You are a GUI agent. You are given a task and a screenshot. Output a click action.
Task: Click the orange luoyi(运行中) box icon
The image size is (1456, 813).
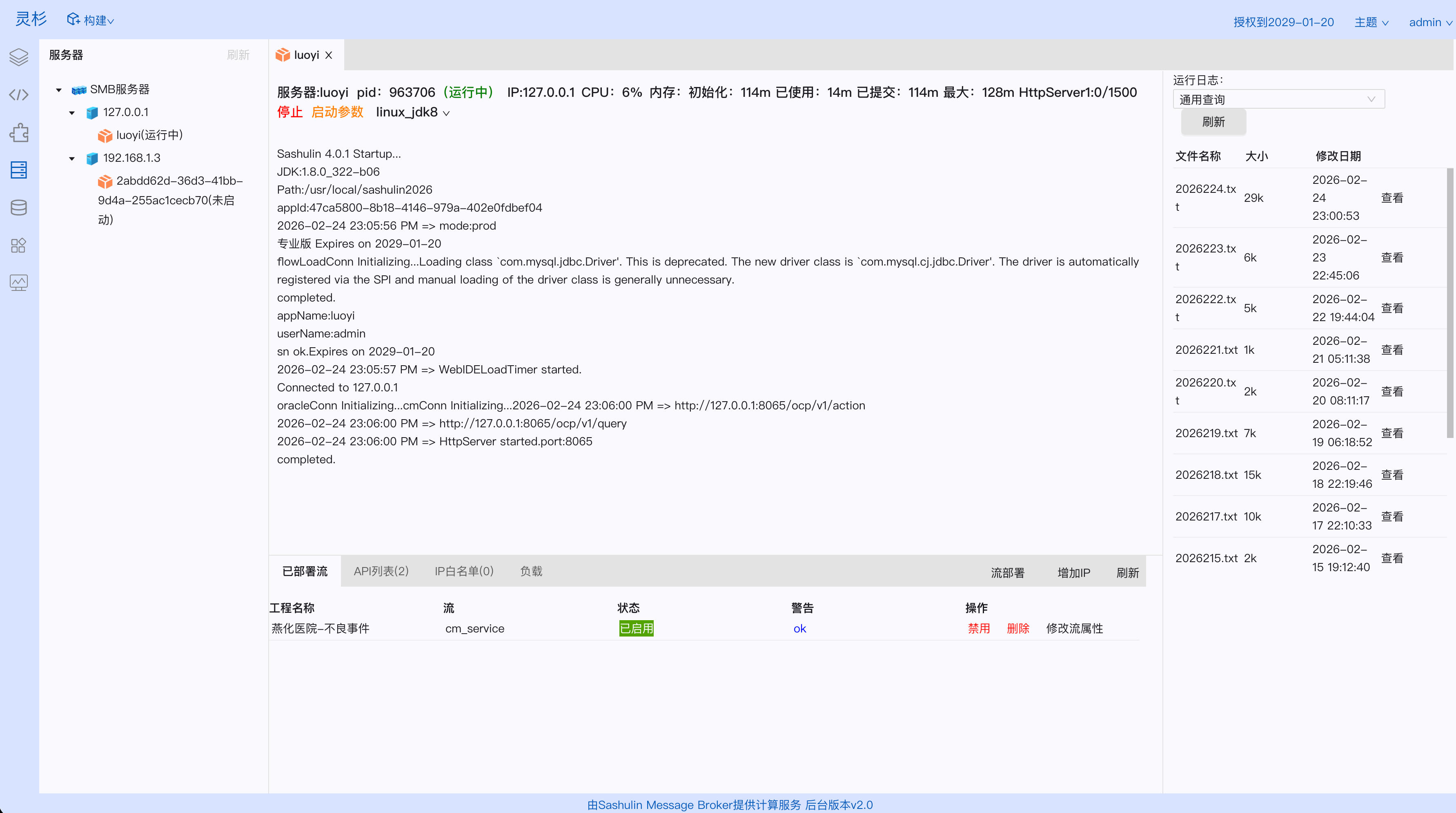tap(105, 136)
